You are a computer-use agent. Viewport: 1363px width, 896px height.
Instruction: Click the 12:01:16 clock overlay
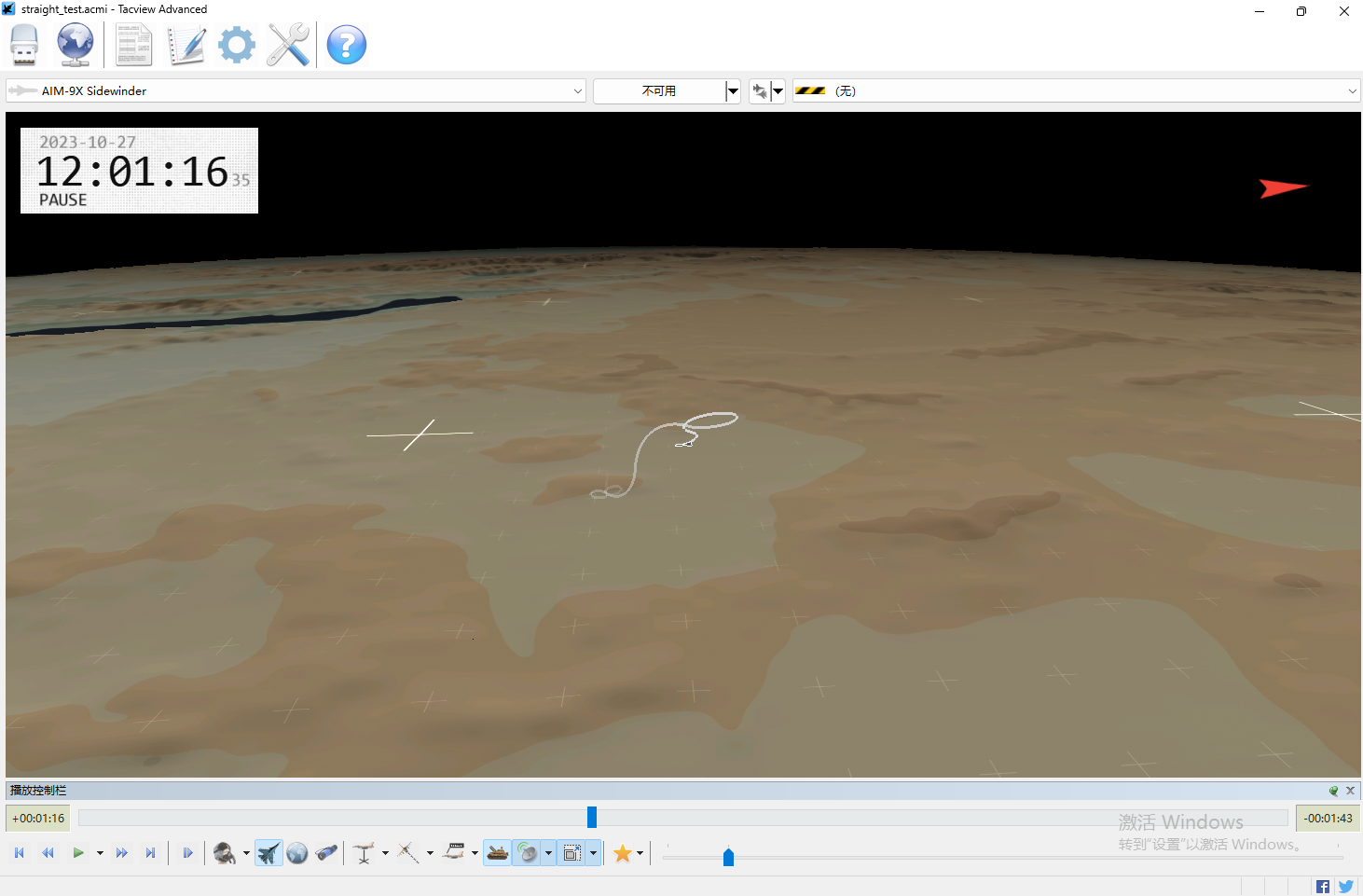[x=139, y=171]
